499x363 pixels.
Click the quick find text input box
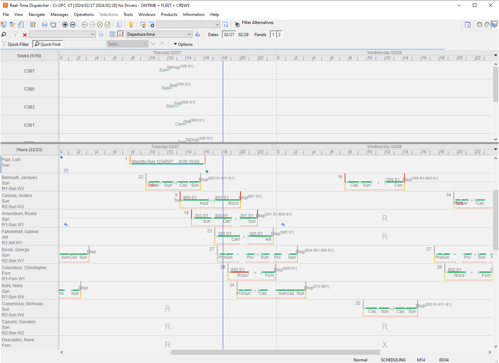(84, 44)
